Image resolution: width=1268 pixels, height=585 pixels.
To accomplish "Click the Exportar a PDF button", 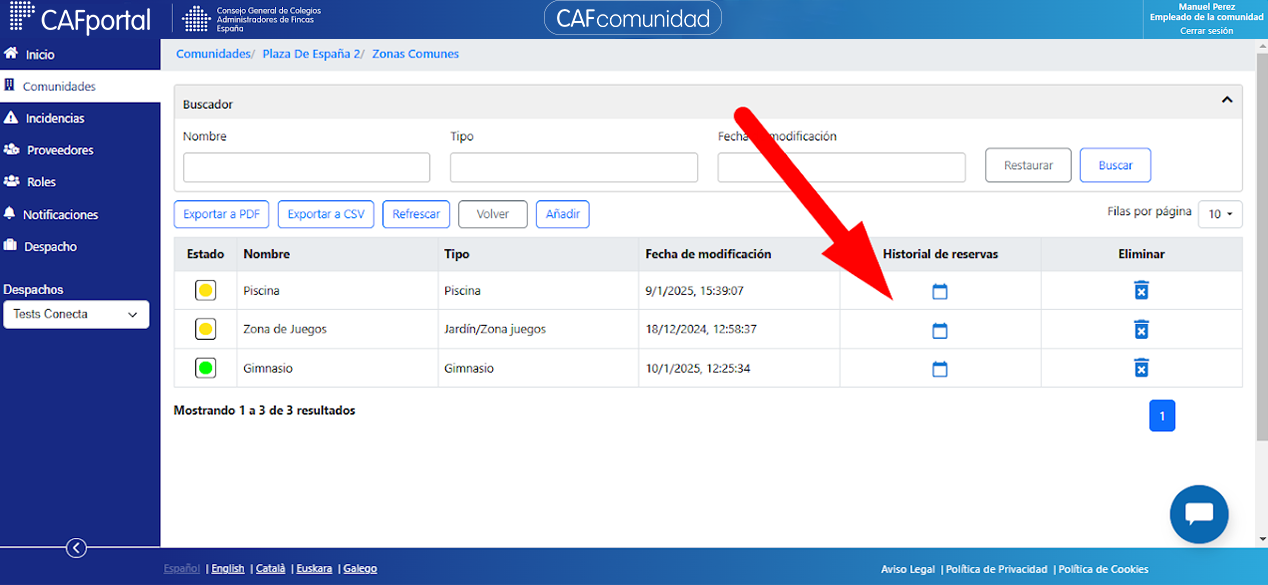I will pyautogui.click(x=221, y=214).
